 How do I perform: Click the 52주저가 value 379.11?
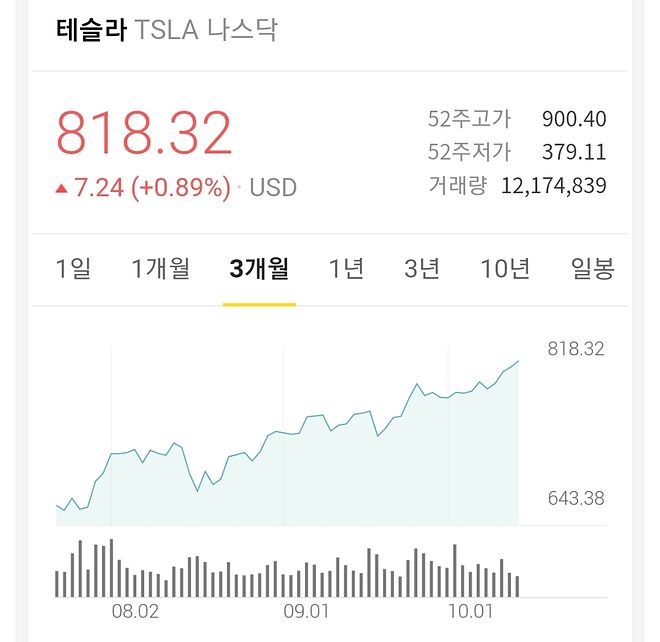pos(574,152)
